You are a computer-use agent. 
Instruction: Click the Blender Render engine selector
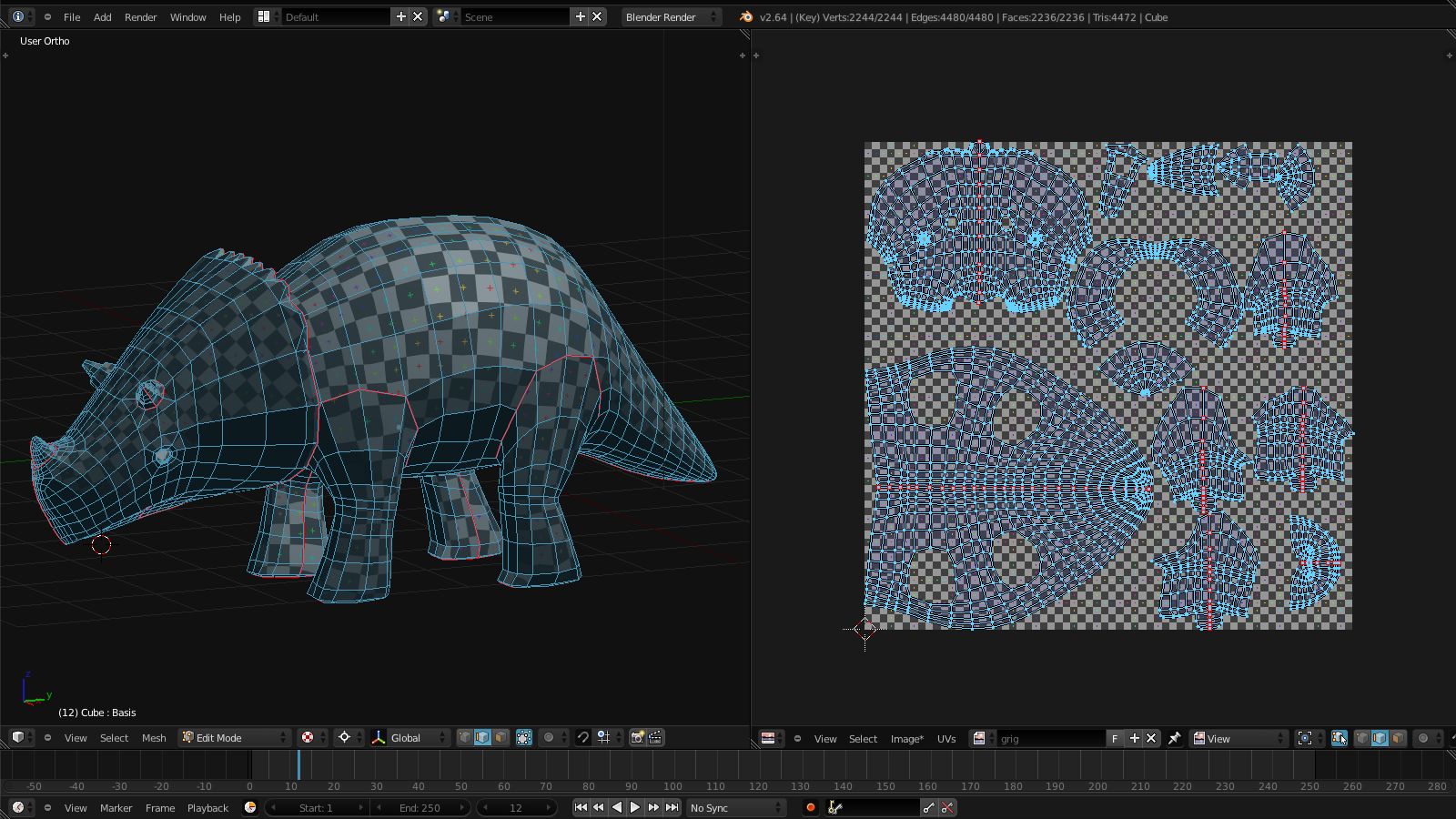pyautogui.click(x=671, y=17)
